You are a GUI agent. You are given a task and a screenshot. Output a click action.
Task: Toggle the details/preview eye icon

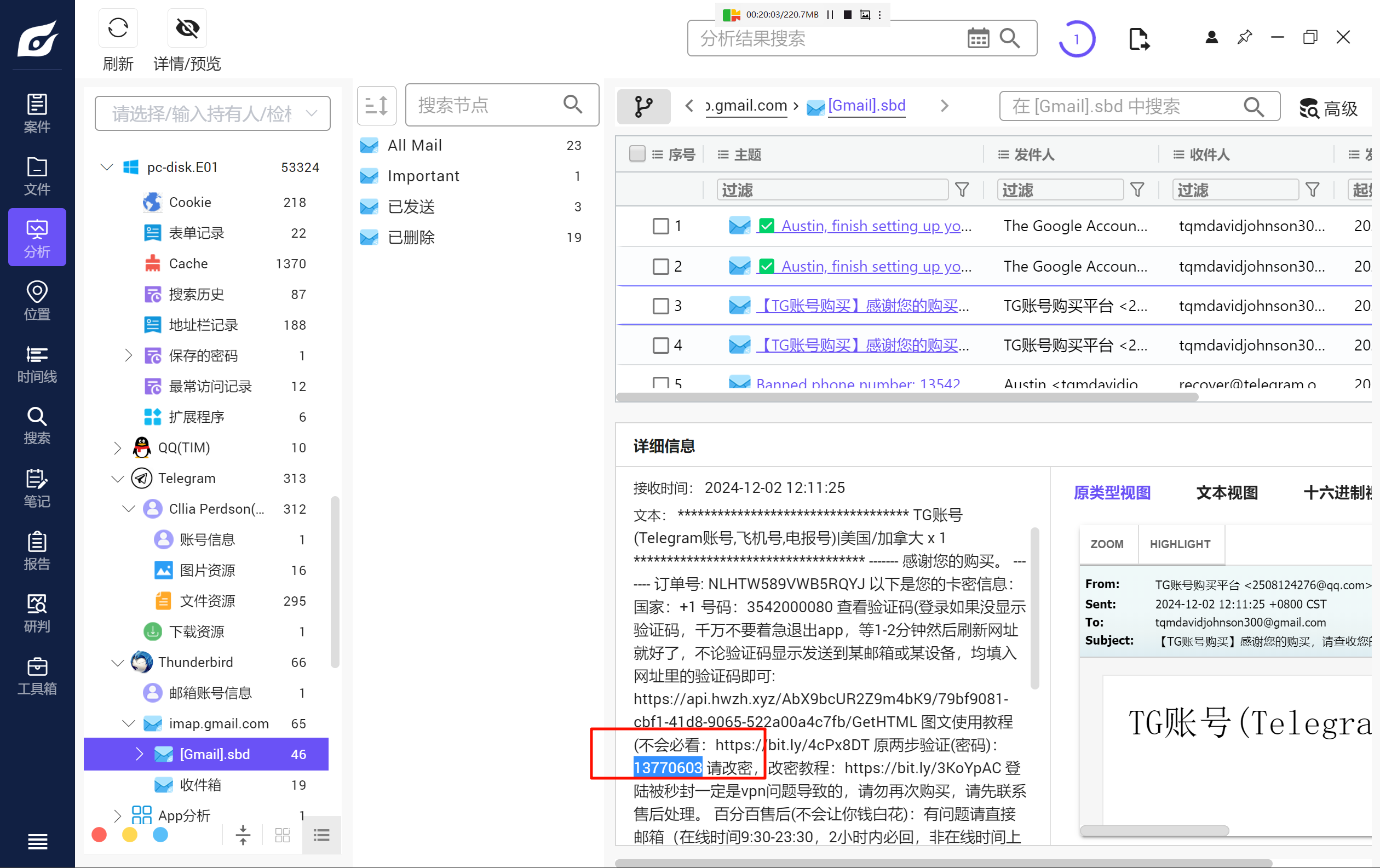tap(187, 28)
